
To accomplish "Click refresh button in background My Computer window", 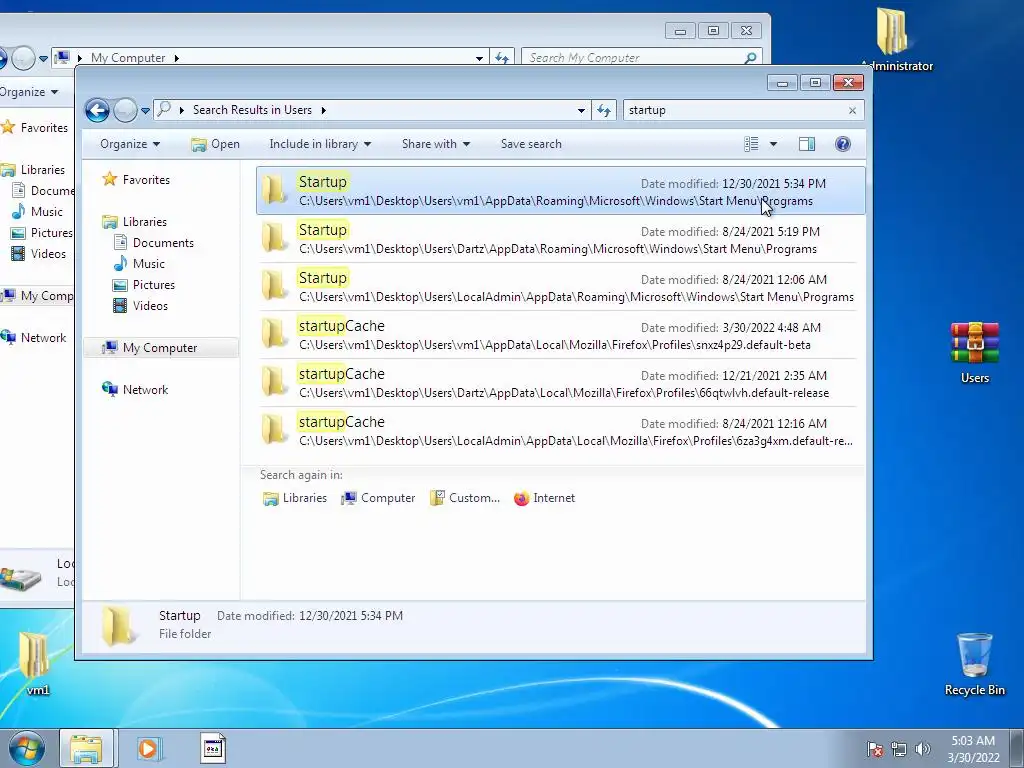I will [502, 58].
